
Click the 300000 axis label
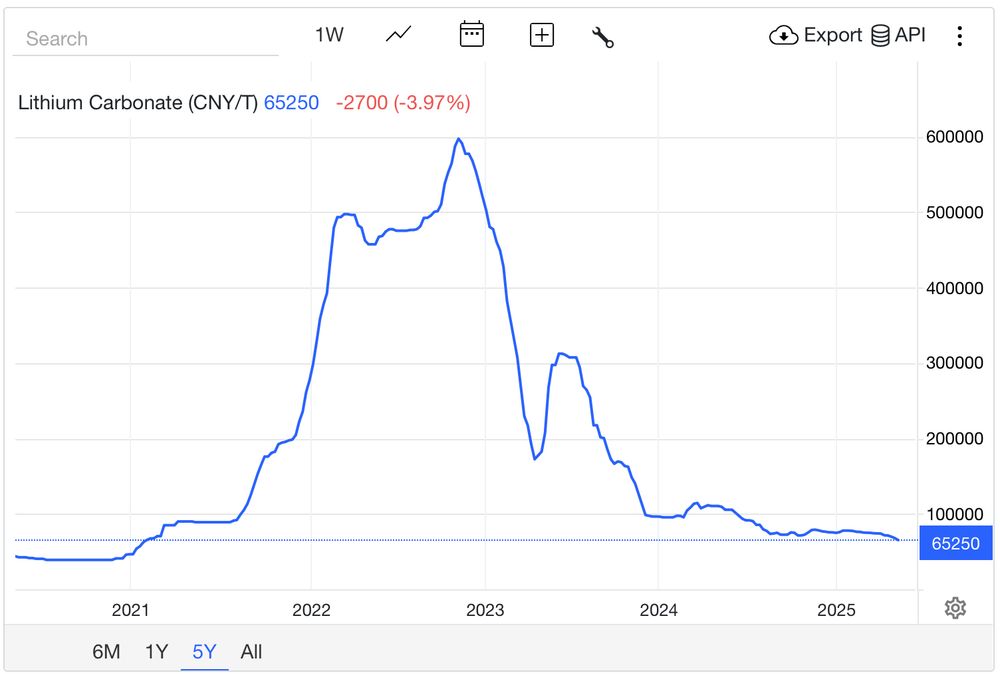click(954, 363)
